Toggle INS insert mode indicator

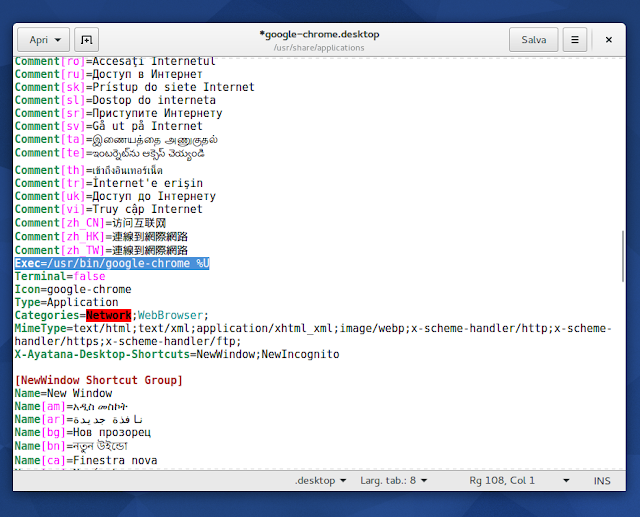point(602,481)
